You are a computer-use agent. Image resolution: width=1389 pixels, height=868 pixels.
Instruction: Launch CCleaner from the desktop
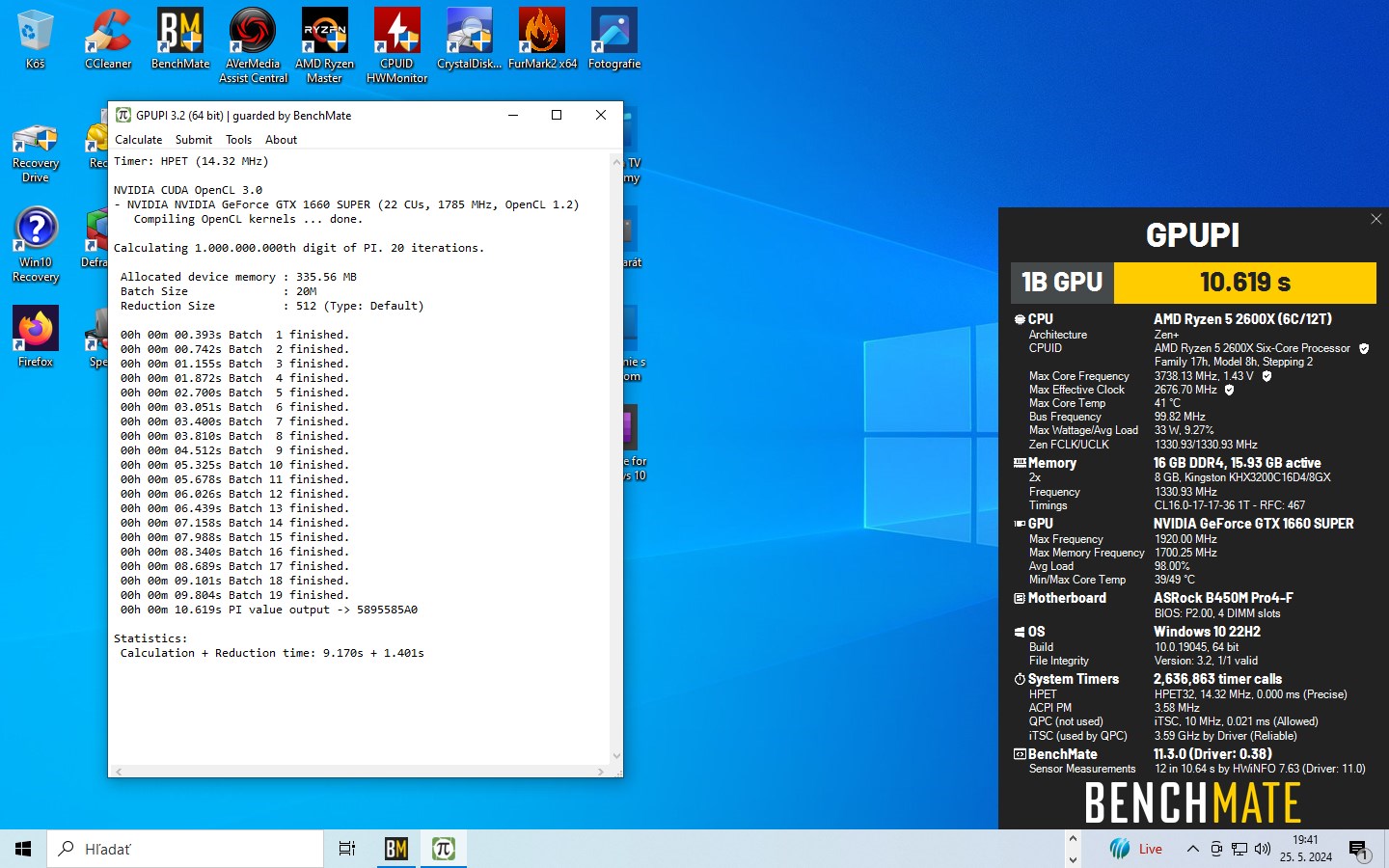pyautogui.click(x=108, y=39)
